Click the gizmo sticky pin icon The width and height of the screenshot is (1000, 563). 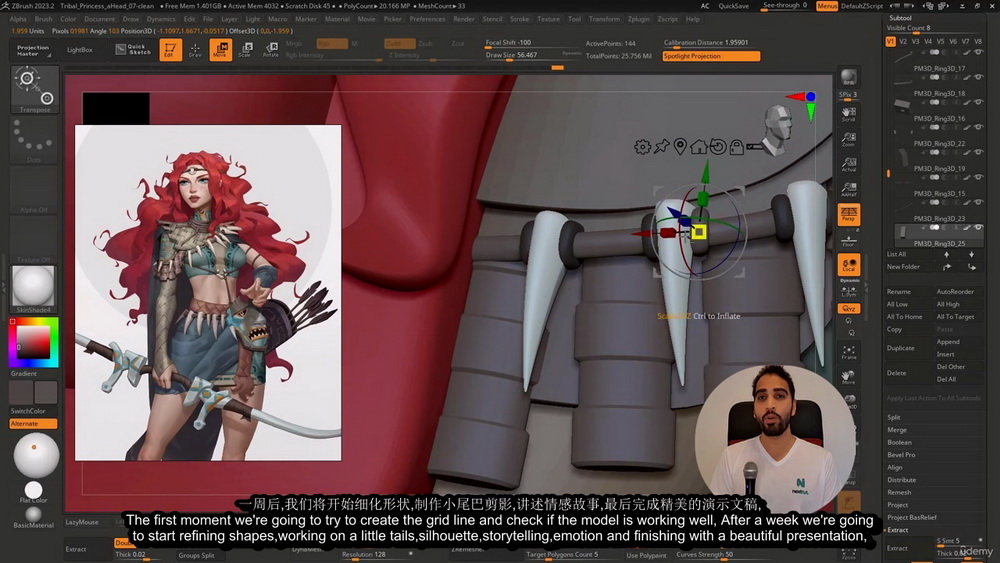coord(661,147)
